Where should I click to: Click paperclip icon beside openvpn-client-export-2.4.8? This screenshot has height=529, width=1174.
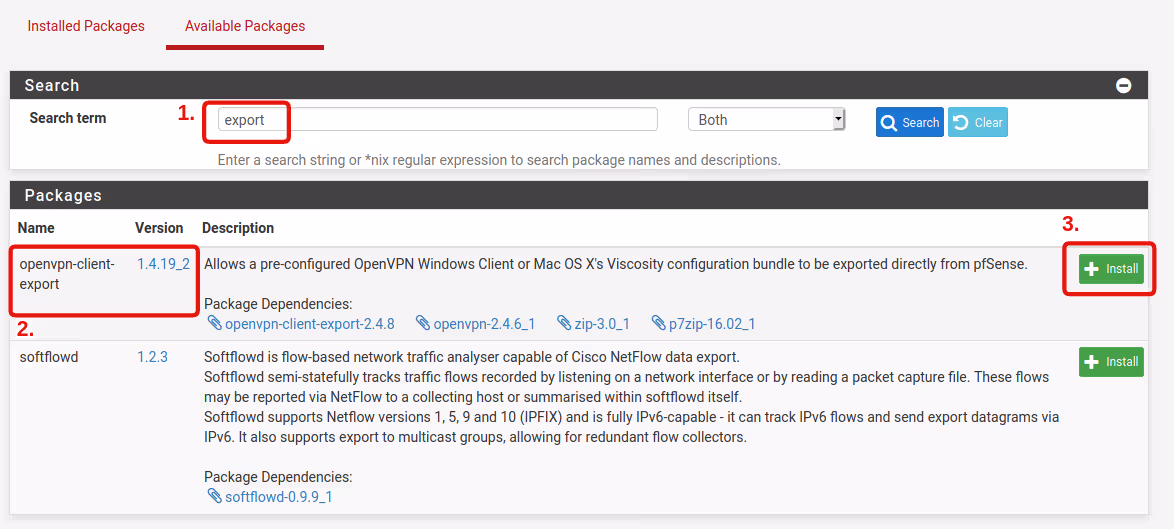point(214,323)
